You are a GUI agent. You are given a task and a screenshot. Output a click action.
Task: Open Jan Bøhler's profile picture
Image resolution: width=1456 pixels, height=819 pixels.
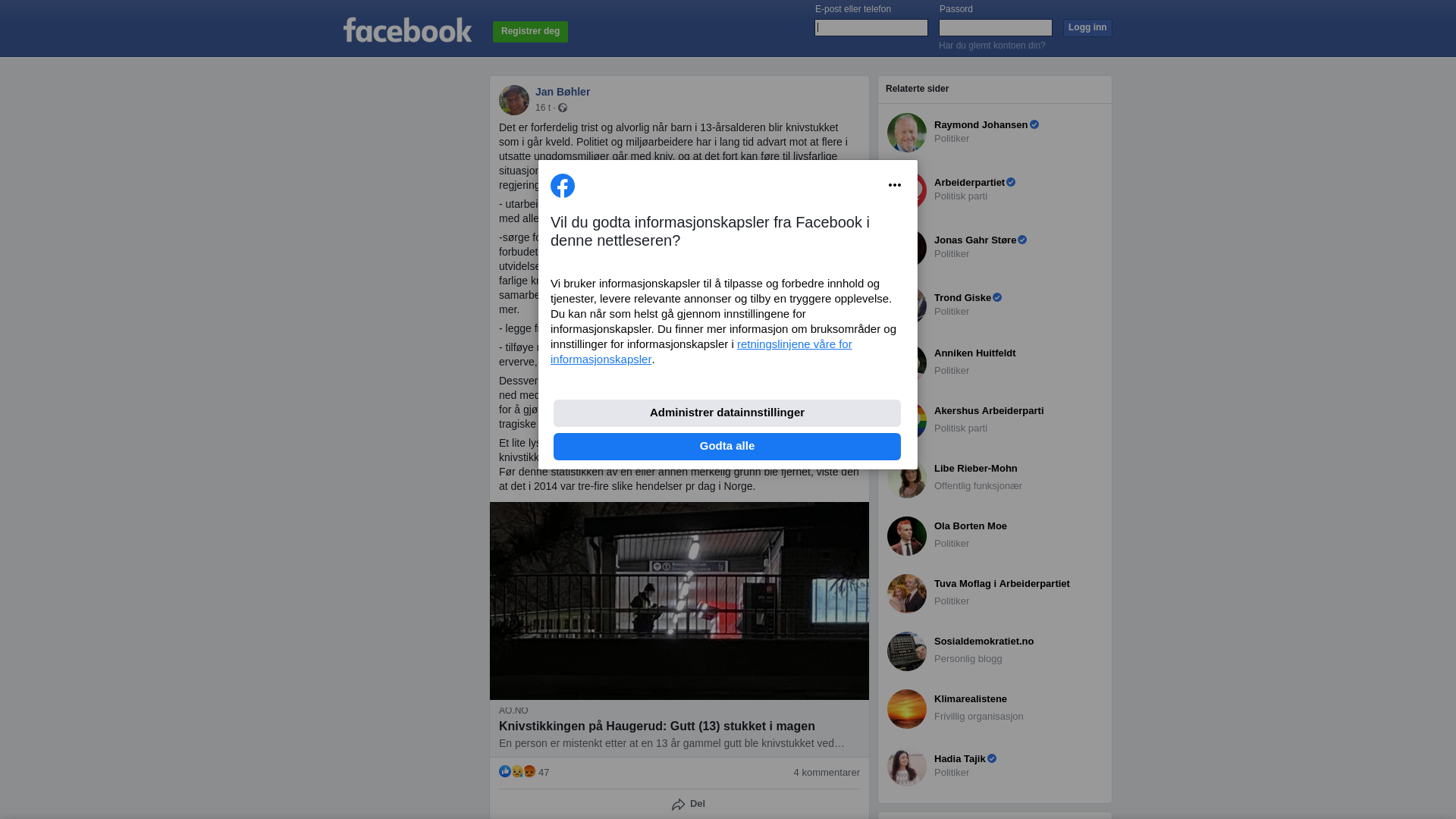(x=514, y=100)
